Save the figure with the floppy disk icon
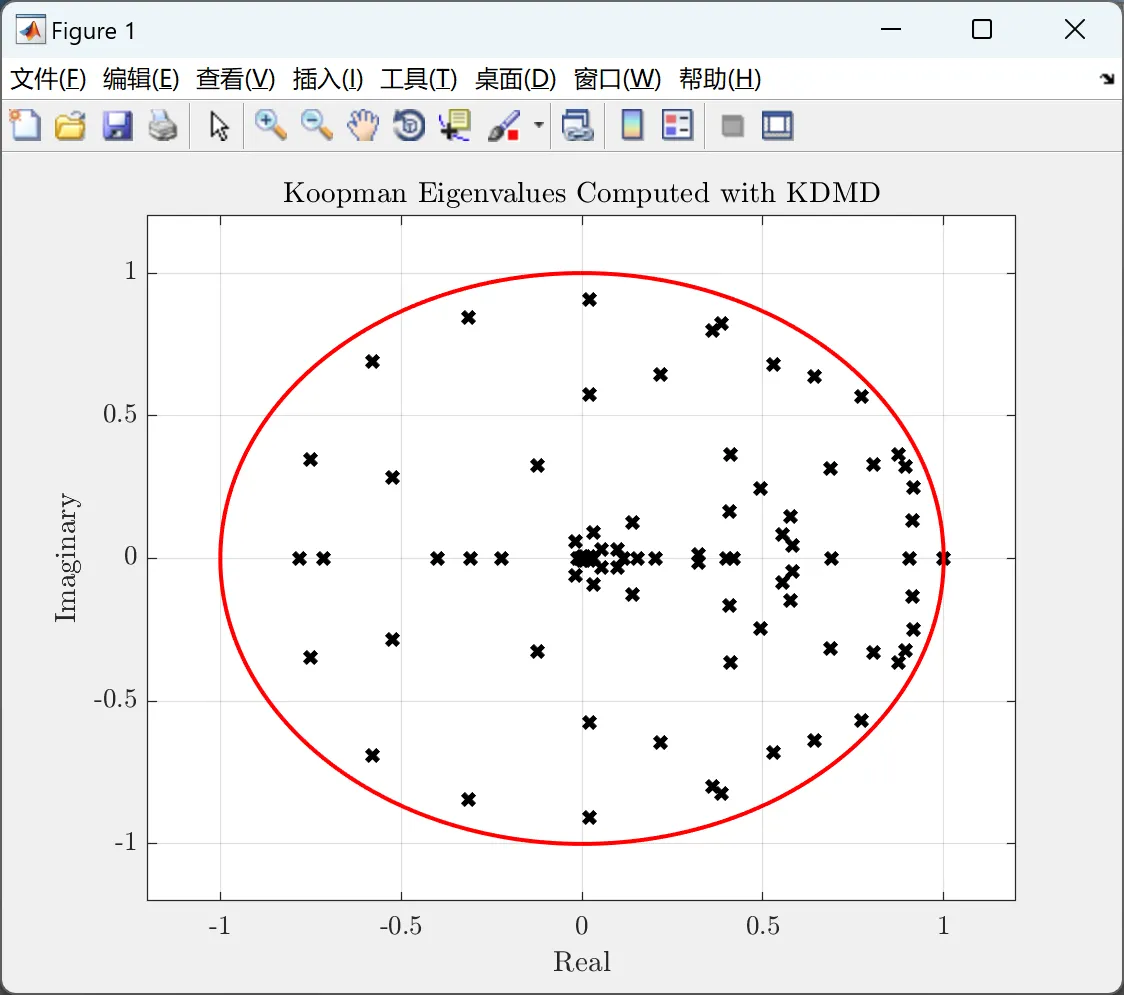The width and height of the screenshot is (1124, 995). tap(117, 125)
